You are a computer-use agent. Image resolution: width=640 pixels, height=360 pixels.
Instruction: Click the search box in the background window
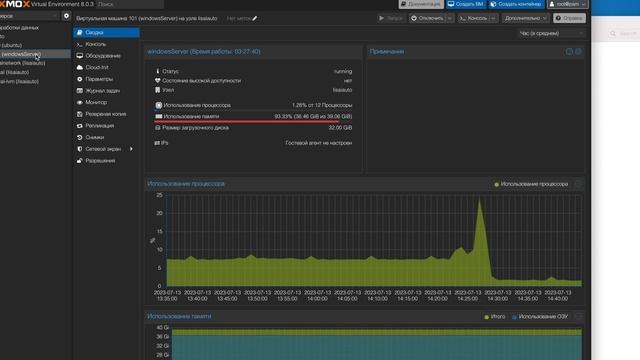tap(623, 33)
